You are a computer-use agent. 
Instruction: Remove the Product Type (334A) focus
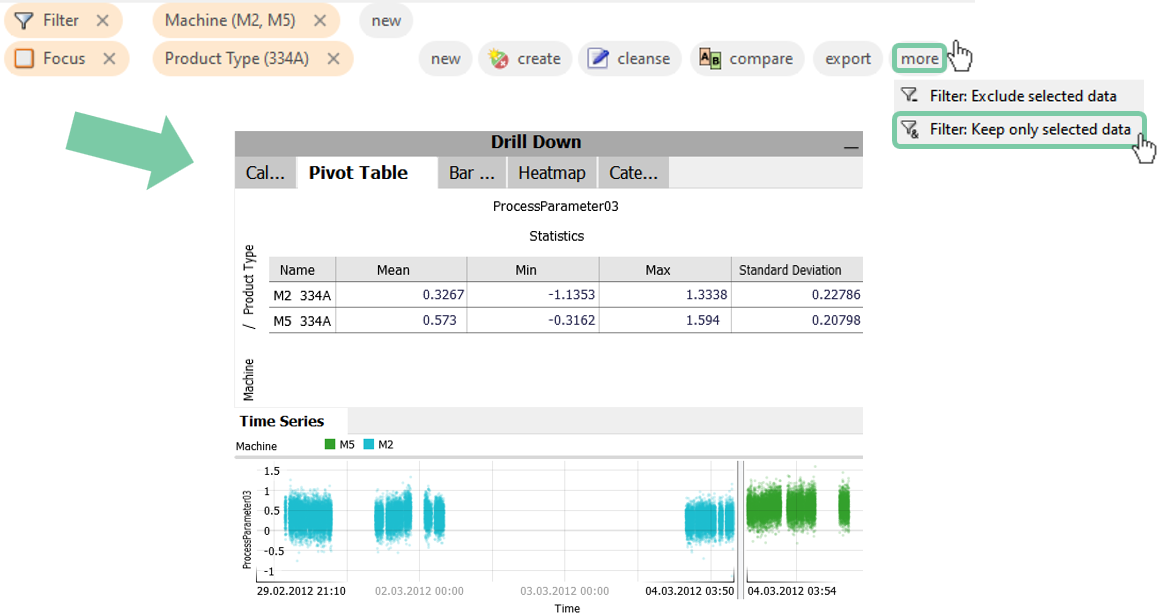click(333, 59)
